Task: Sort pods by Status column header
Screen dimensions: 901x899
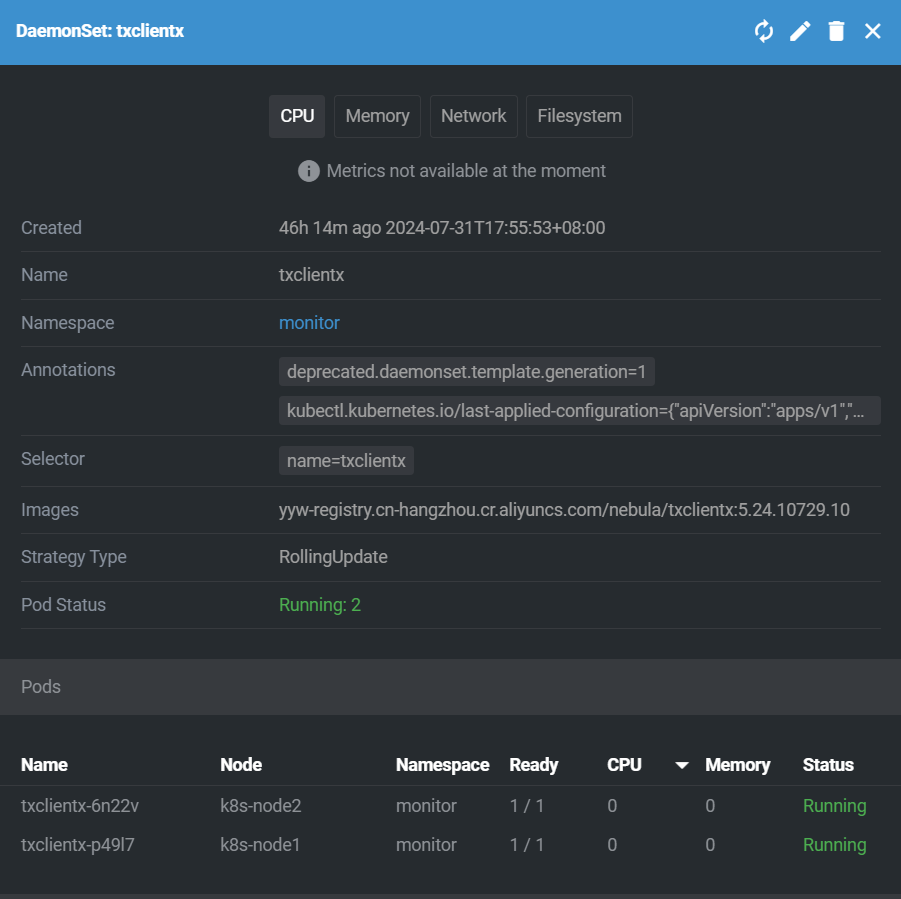Action: click(x=828, y=765)
